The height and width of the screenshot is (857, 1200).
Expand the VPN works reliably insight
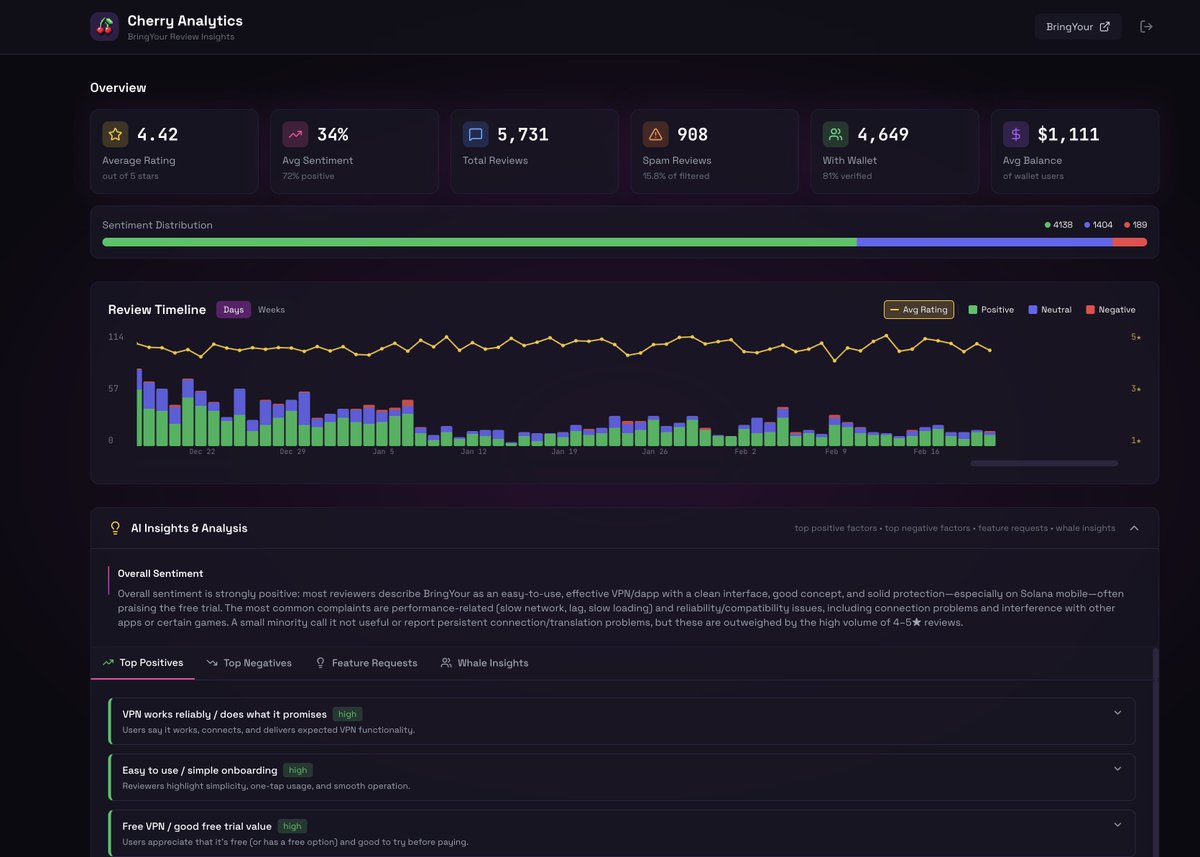1117,712
